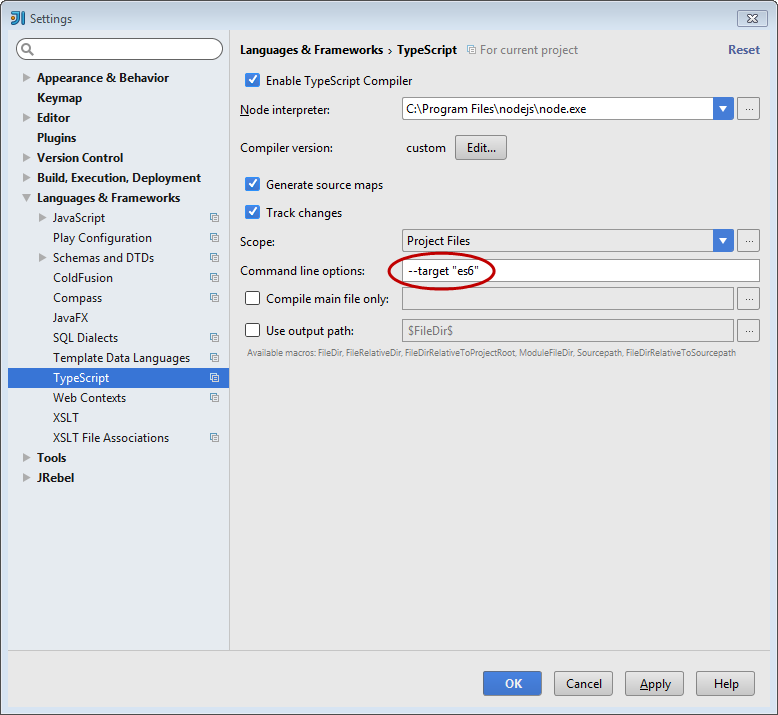Viewport: 778px width, 715px height.
Task: Expand Version Control node
Action: pyautogui.click(x=26, y=157)
